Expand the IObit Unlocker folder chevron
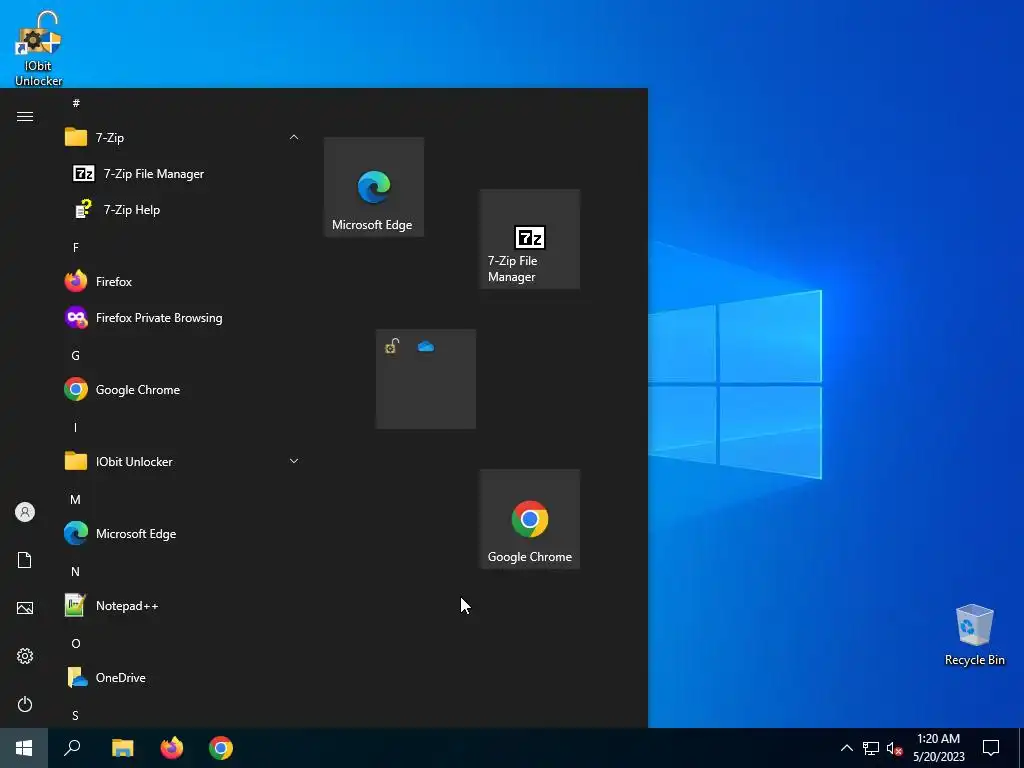1024x768 pixels. [294, 461]
